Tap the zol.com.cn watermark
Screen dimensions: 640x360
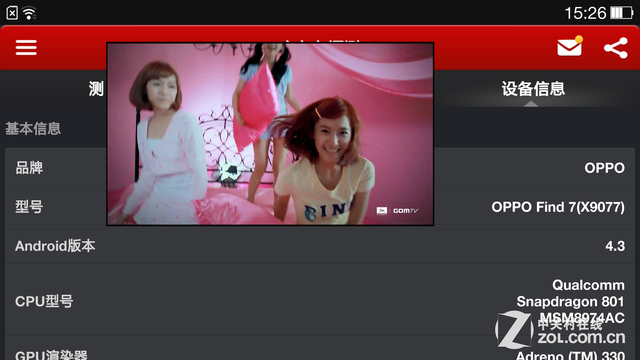click(560, 330)
